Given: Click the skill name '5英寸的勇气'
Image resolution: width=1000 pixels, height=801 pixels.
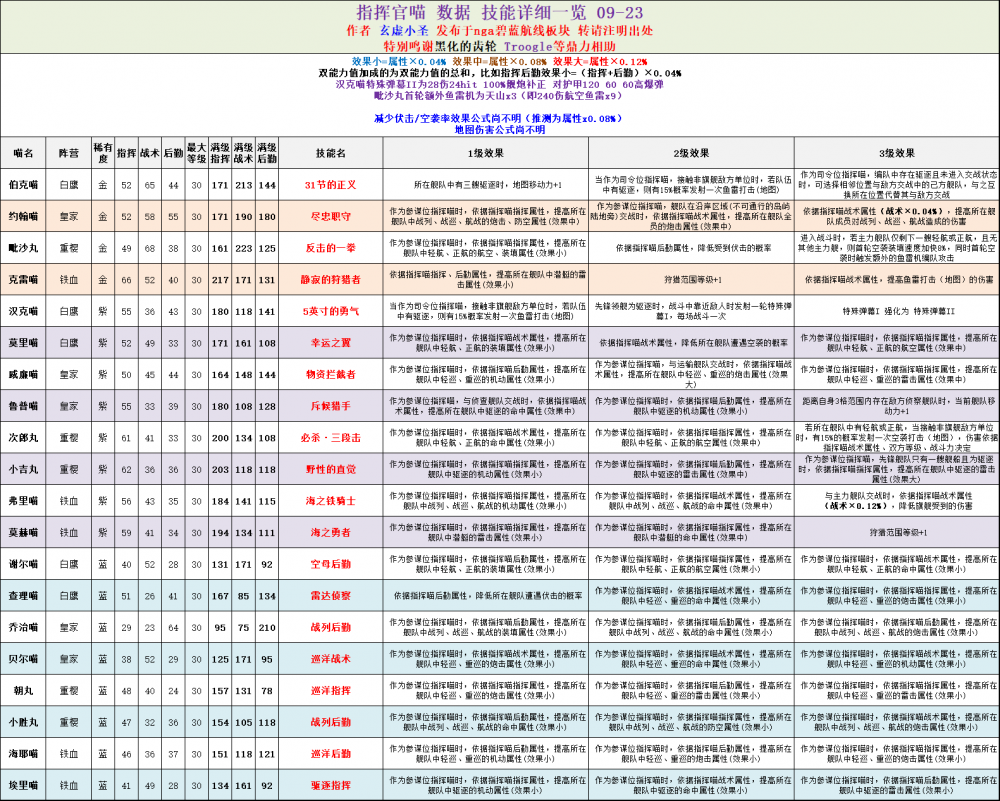Looking at the screenshot, I should click(330, 311).
